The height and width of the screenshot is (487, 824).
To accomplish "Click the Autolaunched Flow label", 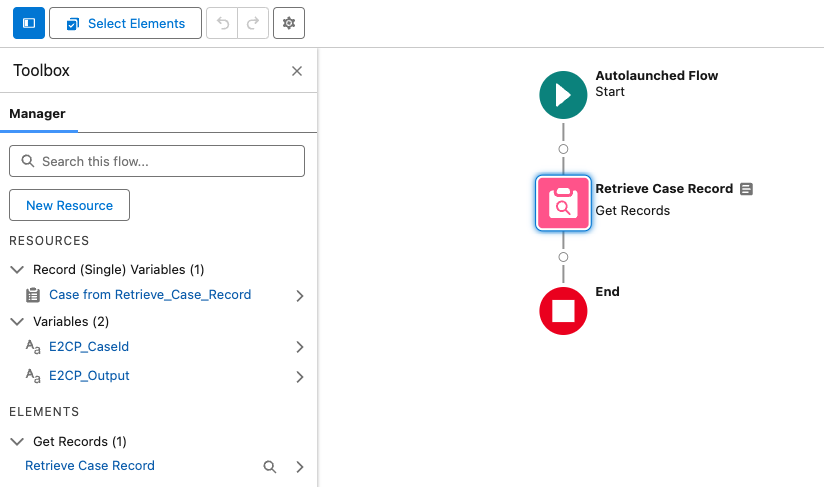I will (x=657, y=76).
